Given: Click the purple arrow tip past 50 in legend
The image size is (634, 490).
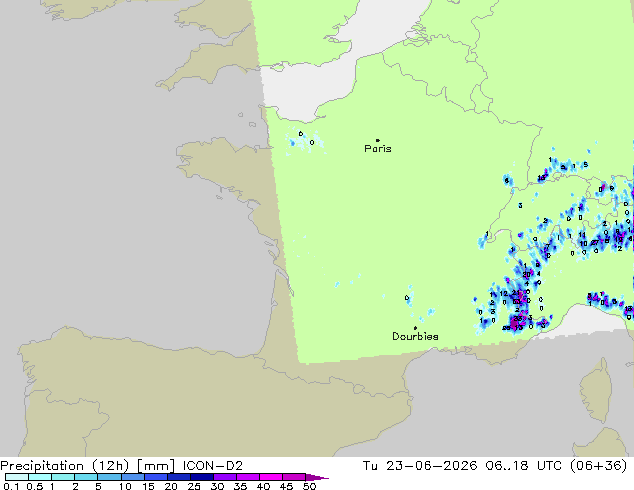Looking at the screenshot, I should coord(317,477).
